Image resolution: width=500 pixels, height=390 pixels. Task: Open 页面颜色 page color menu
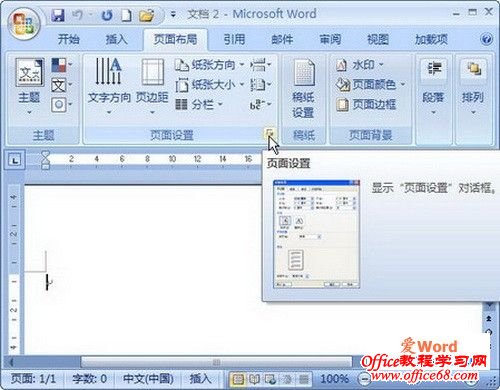(x=371, y=85)
